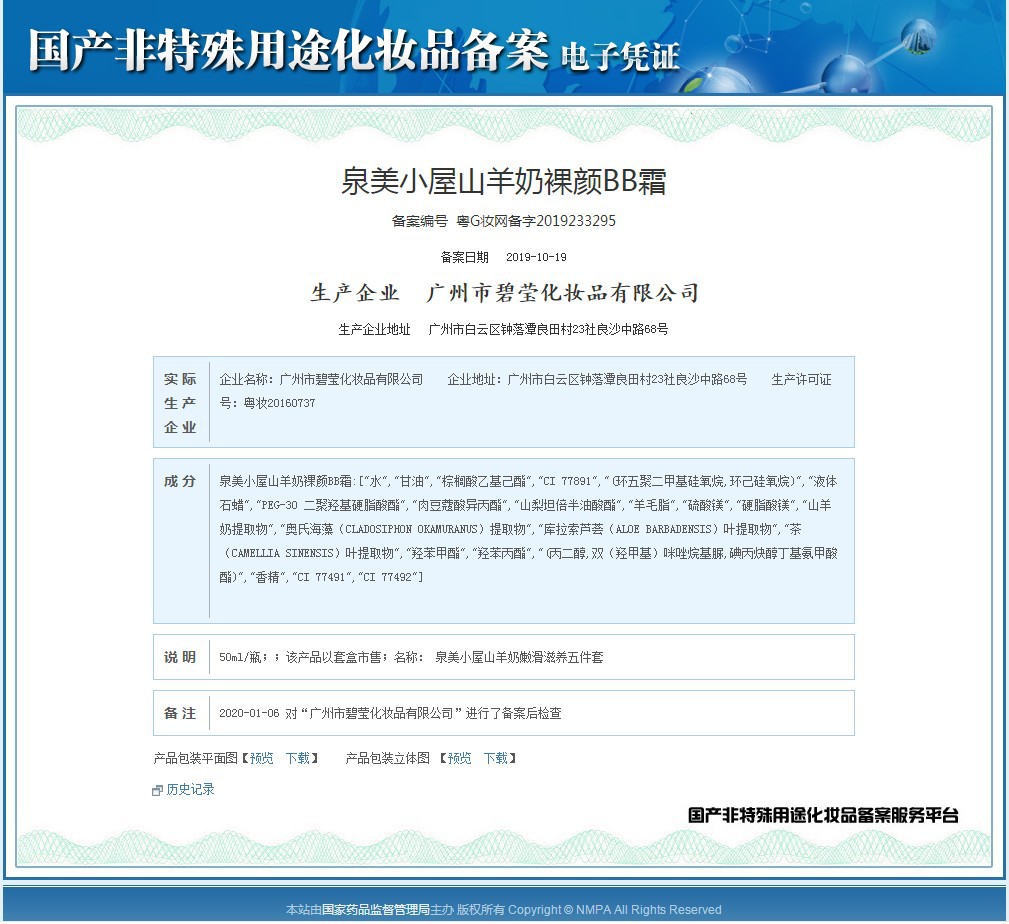
Task: Click the ingredient text ALOE BARBADENSIS
Action: pyautogui.click(x=663, y=530)
